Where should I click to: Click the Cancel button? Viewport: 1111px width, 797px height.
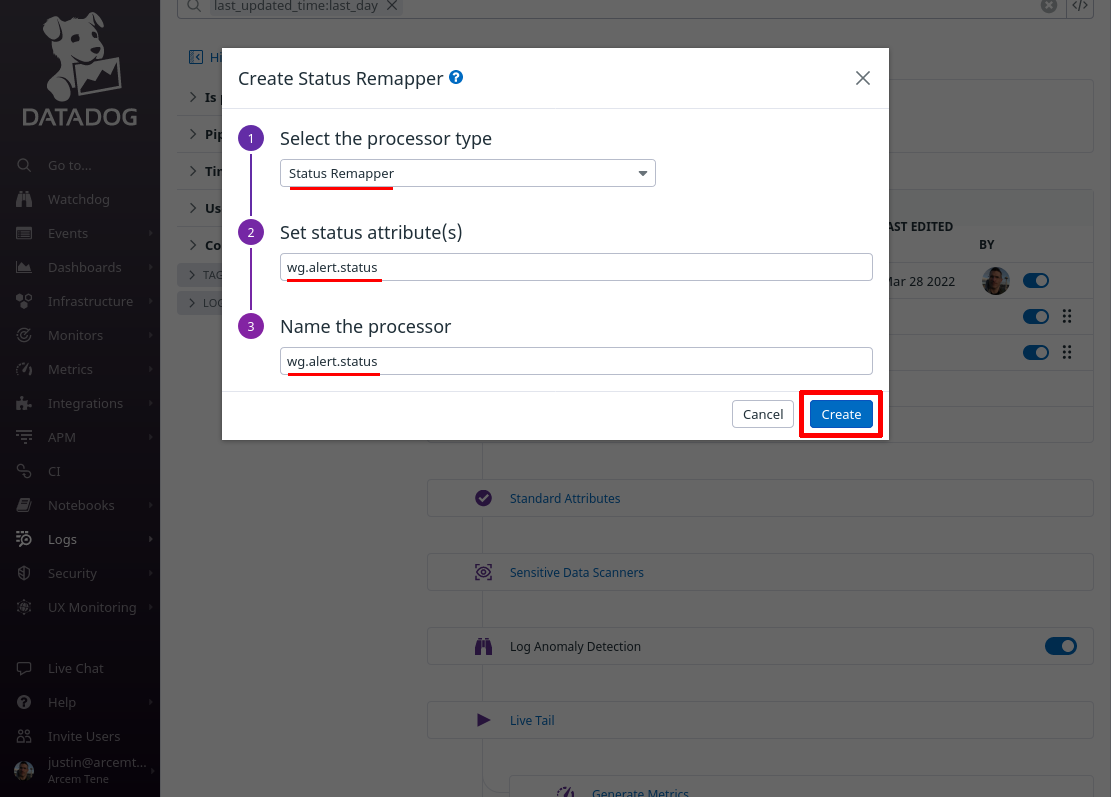tap(763, 414)
